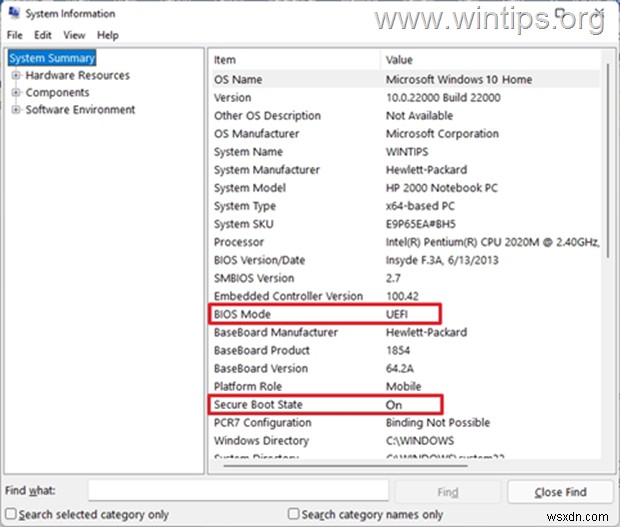620x527 pixels.
Task: Click the Value column header
Action: (490, 60)
